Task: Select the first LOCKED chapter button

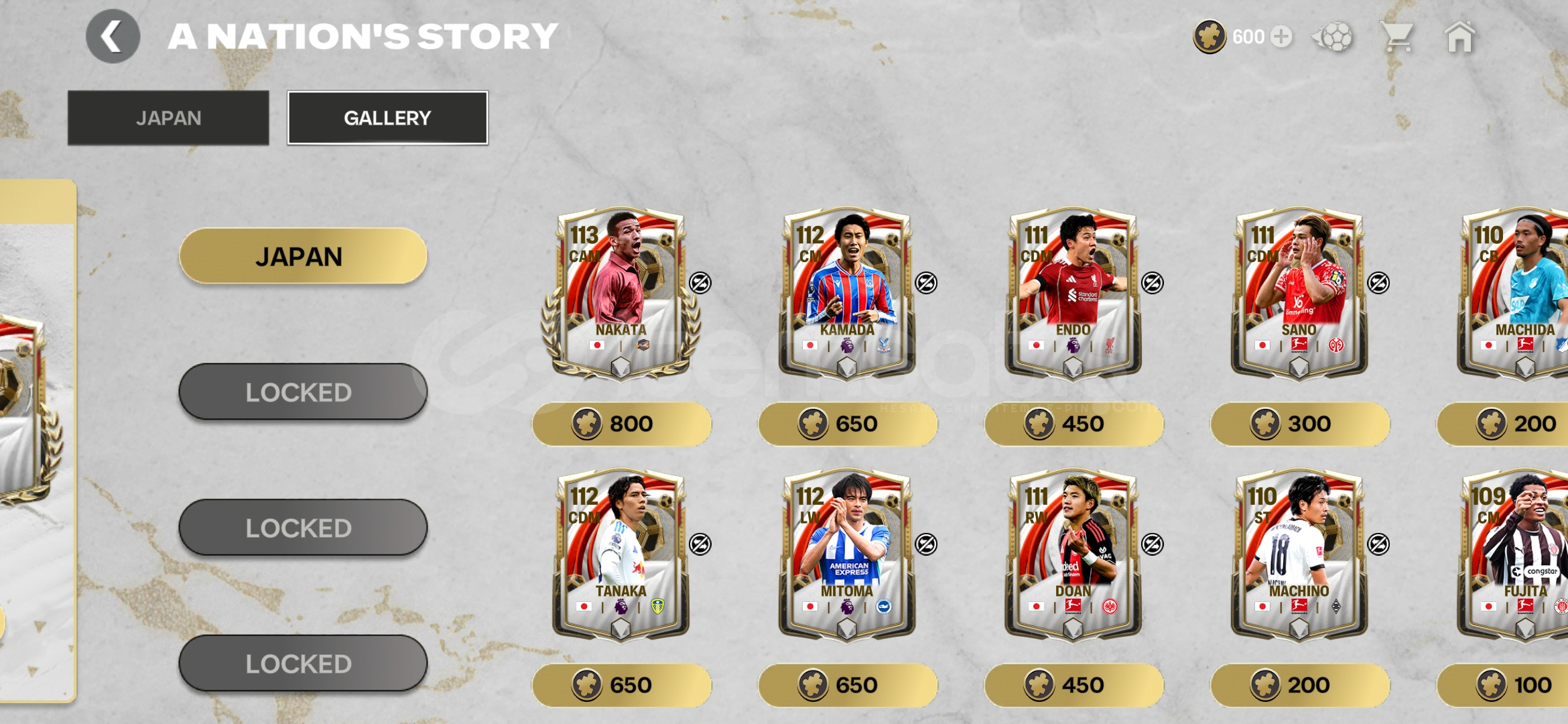Action: coord(303,392)
